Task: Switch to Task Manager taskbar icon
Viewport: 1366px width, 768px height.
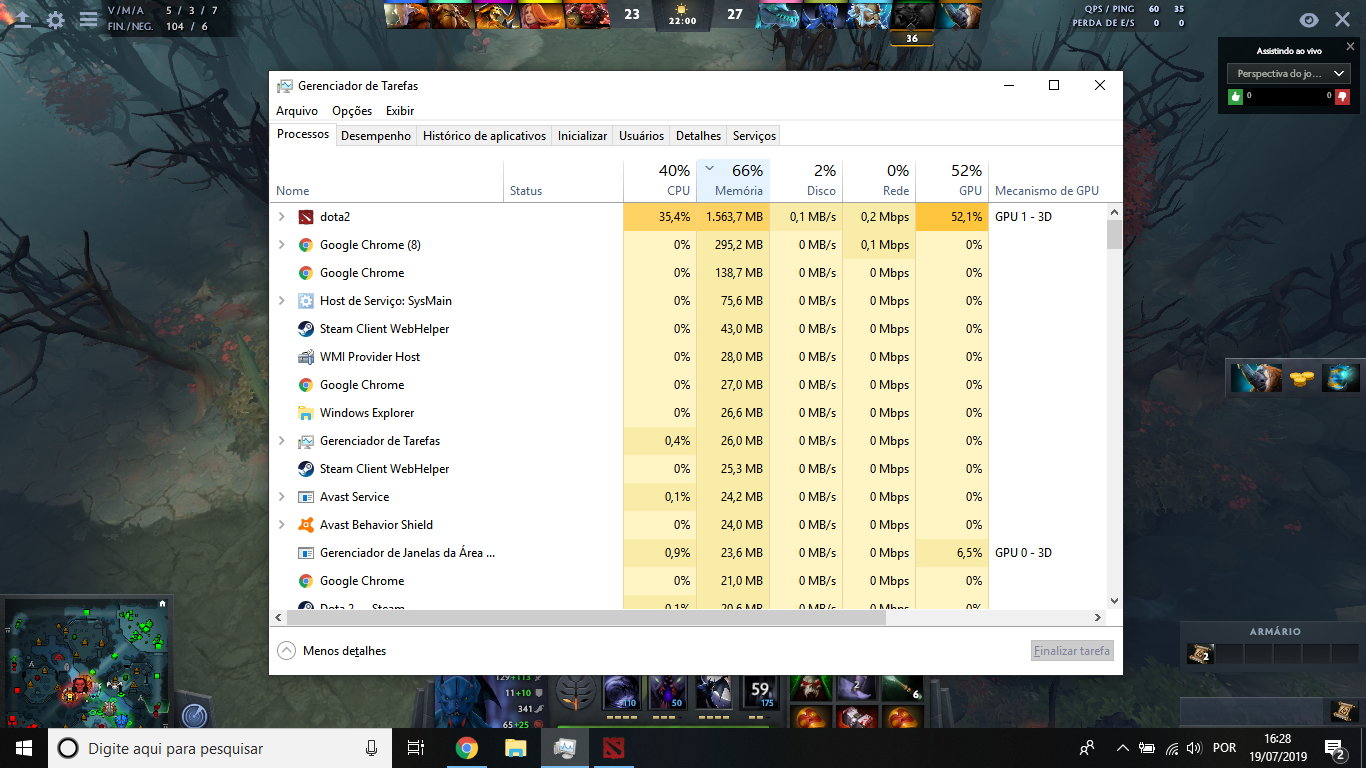Action: tap(564, 748)
